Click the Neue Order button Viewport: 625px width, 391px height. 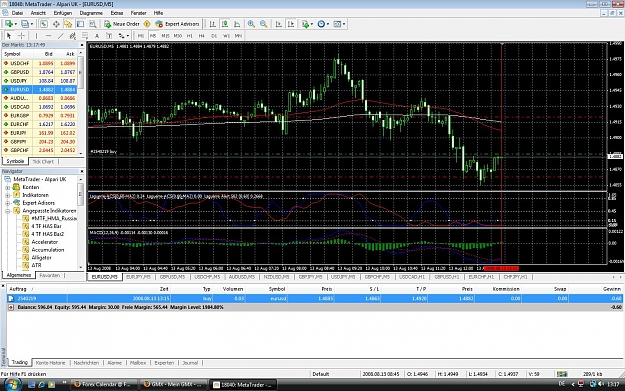coord(122,24)
